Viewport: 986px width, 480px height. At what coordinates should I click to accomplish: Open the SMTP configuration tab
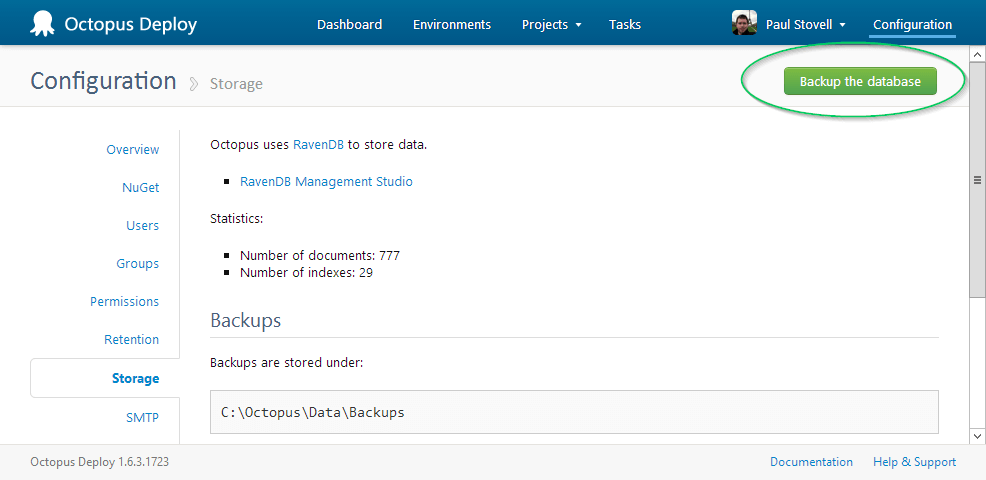pos(142,418)
